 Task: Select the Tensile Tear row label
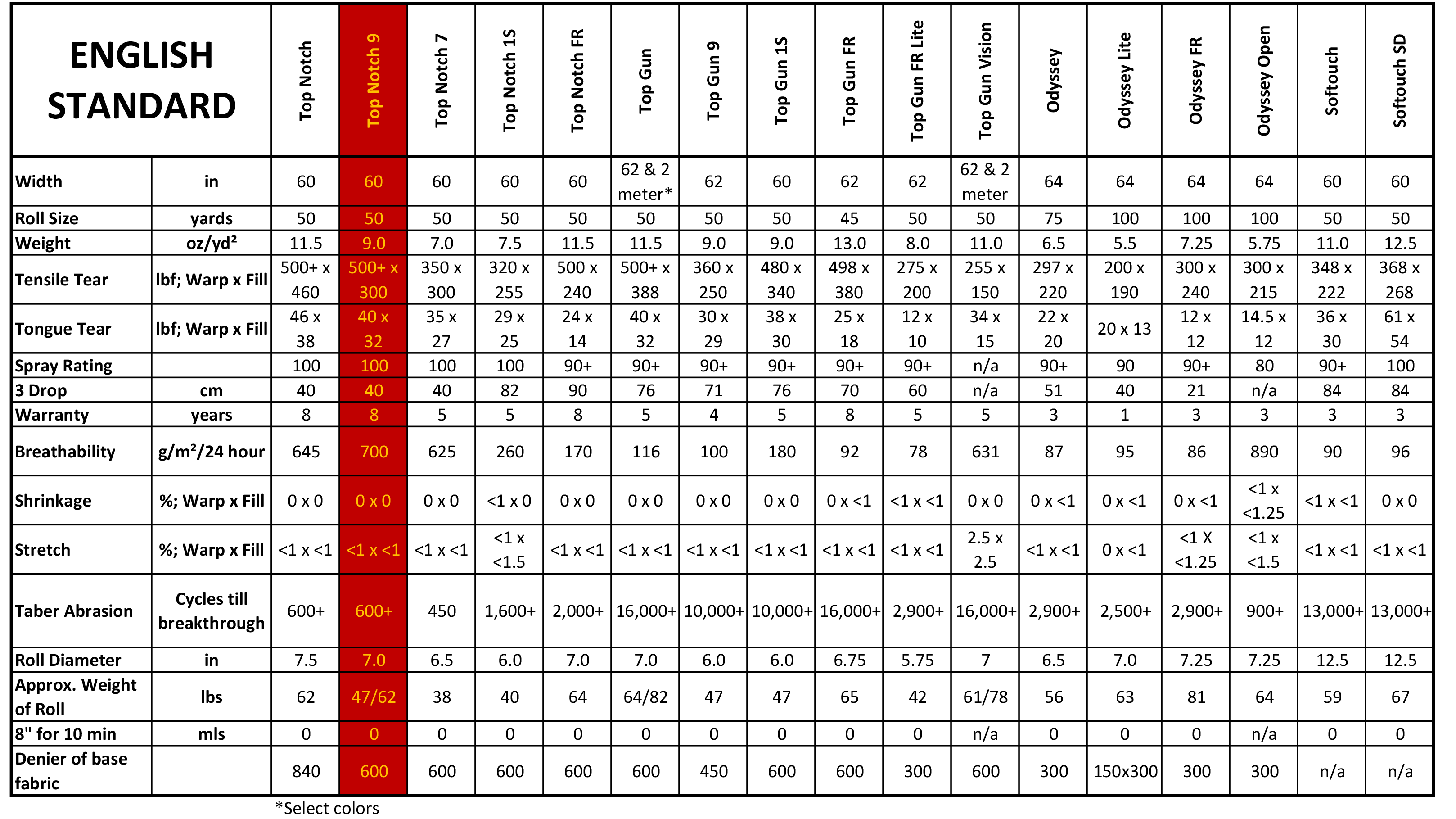pos(61,280)
